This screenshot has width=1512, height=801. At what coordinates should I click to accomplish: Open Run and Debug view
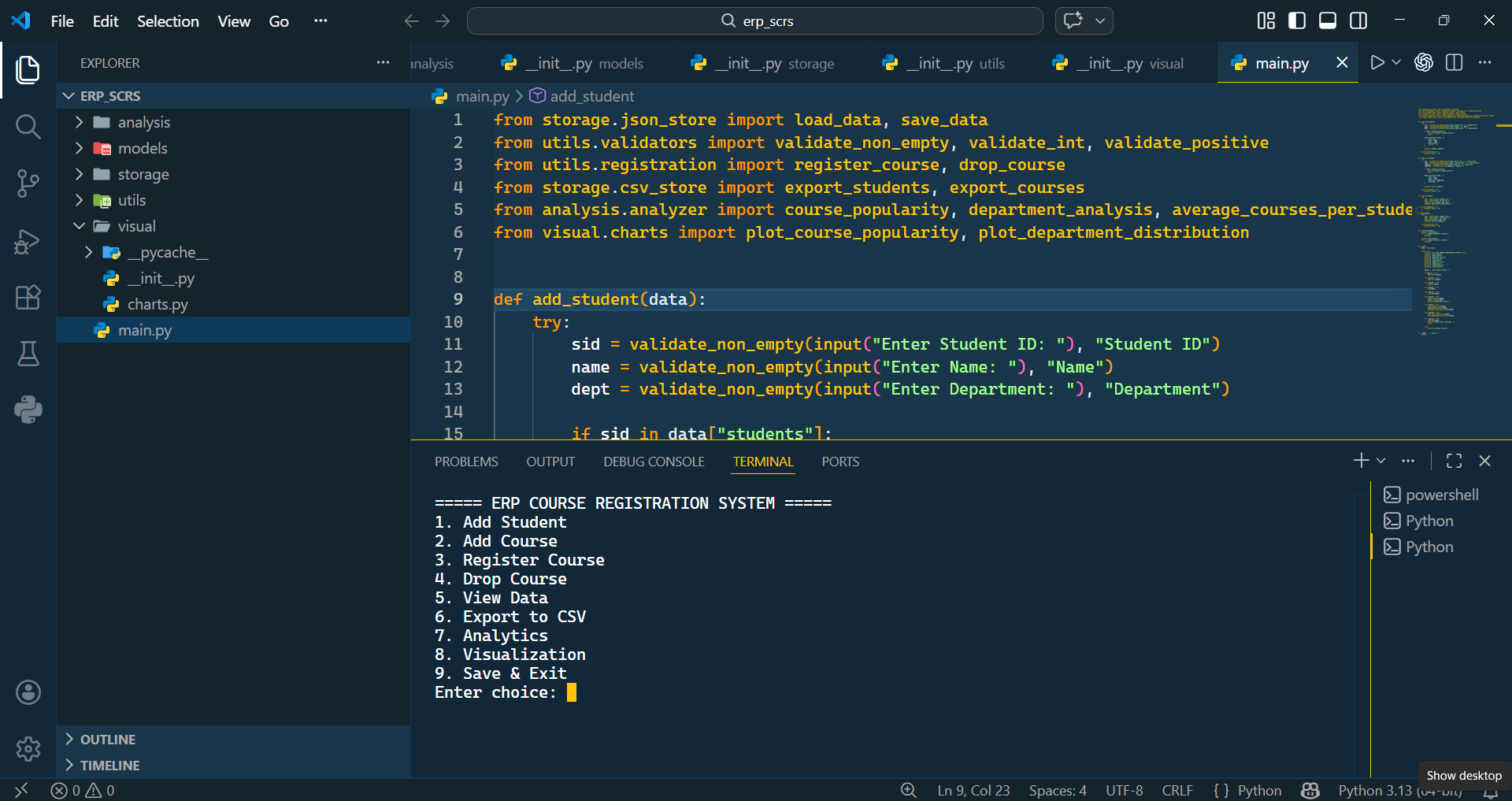(x=28, y=241)
